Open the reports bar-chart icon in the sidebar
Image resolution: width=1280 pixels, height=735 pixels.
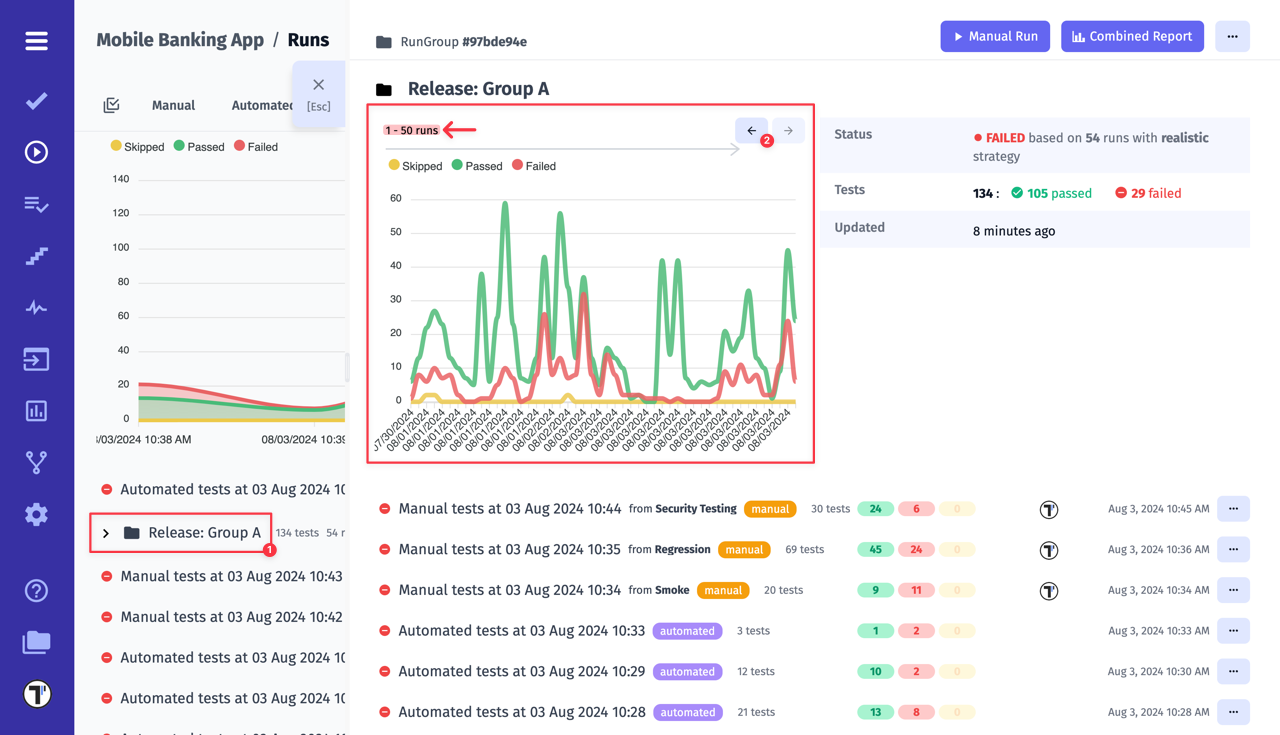[36, 410]
